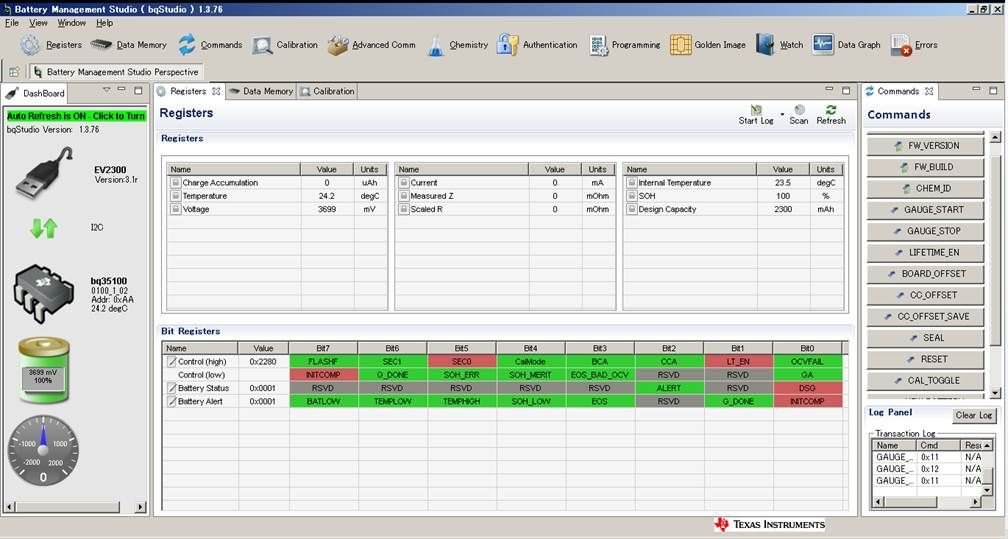
Task: Send the FW_VERSION command
Action: (x=925, y=145)
